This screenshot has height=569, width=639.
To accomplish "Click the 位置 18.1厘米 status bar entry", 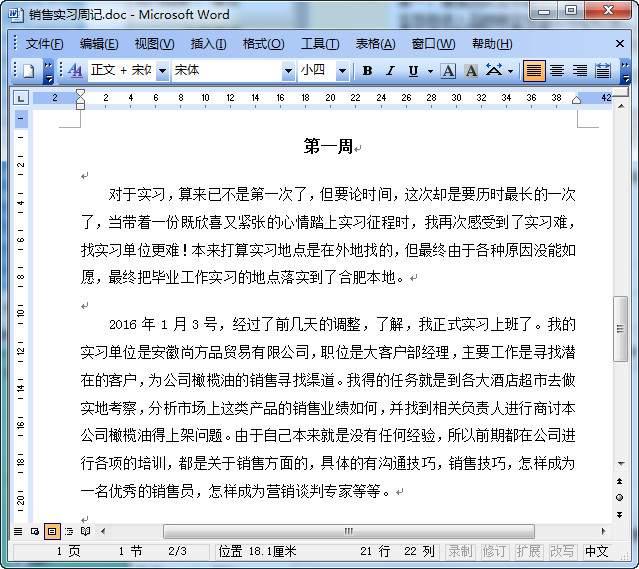I will coord(258,551).
